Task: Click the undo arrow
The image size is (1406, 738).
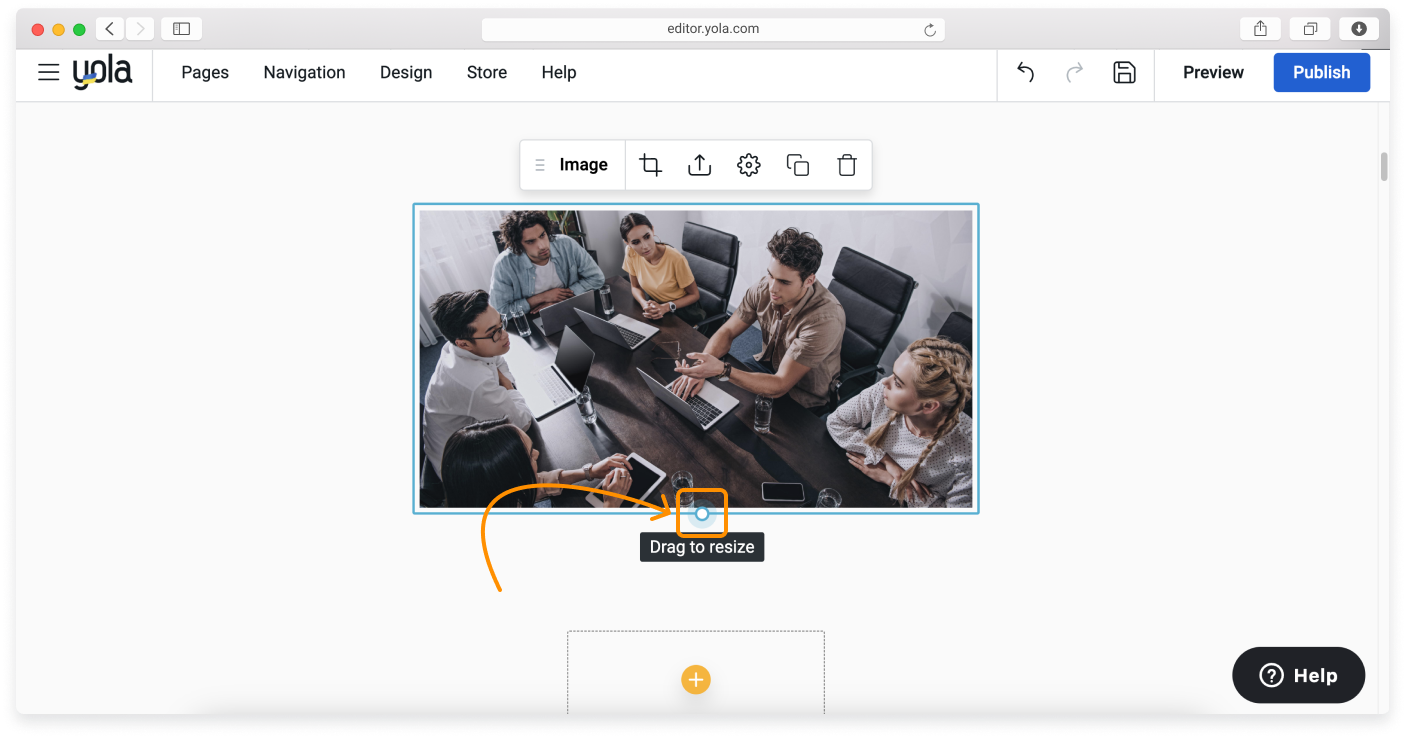Action: coord(1025,72)
